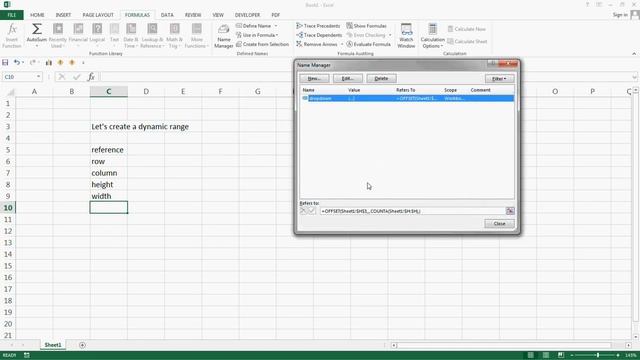Open Math & Trig functions
640x360 pixels.
pyautogui.click(x=174, y=36)
